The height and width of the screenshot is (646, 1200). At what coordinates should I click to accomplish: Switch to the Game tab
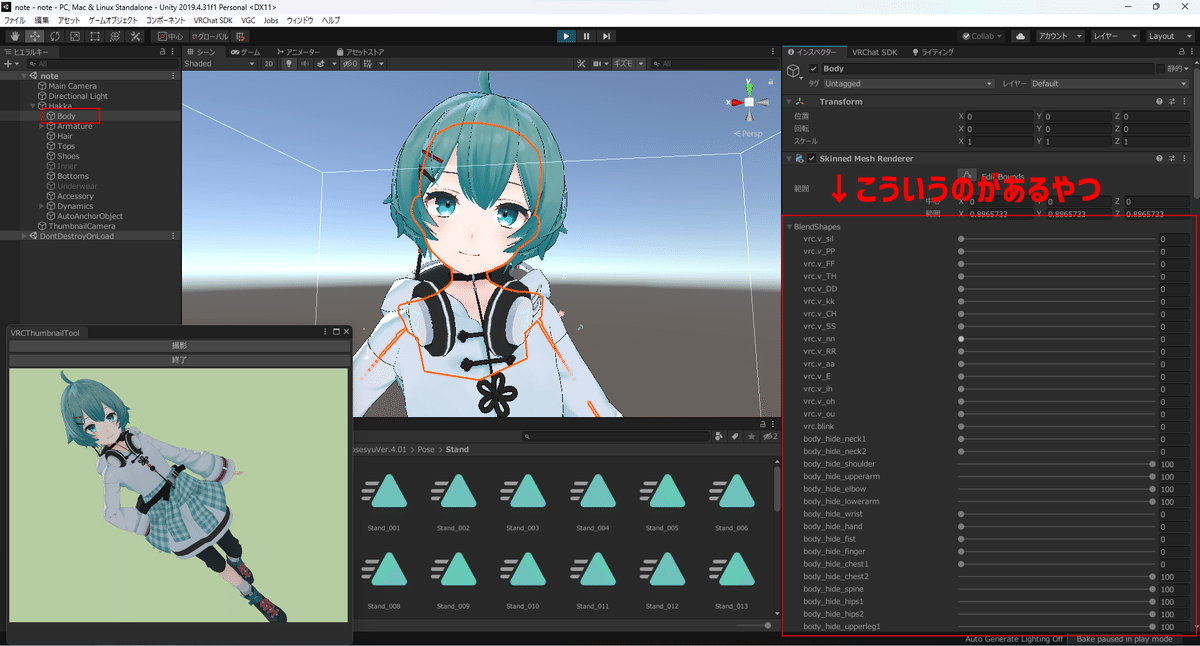click(245, 51)
